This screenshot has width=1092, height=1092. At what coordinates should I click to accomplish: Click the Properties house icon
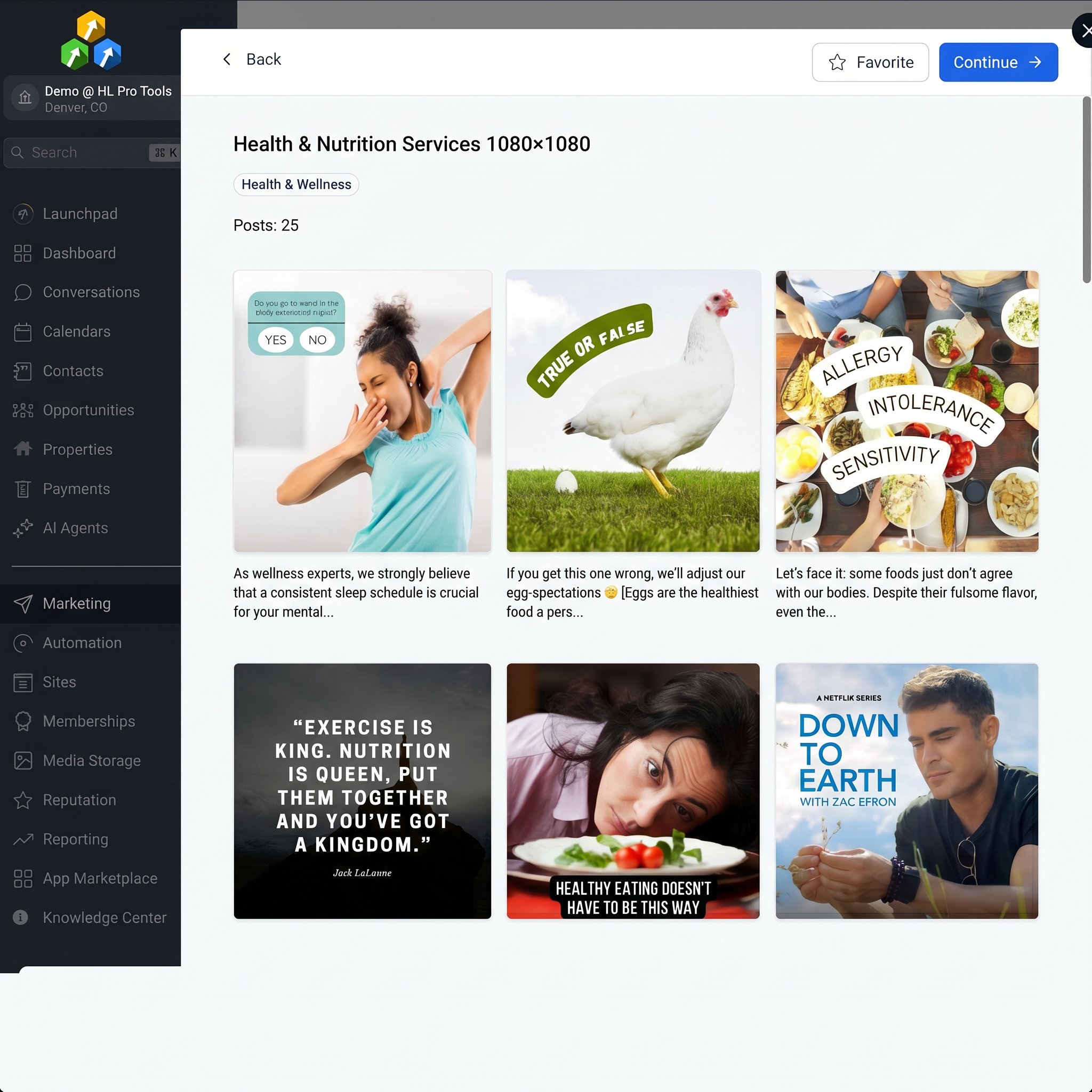pos(22,449)
